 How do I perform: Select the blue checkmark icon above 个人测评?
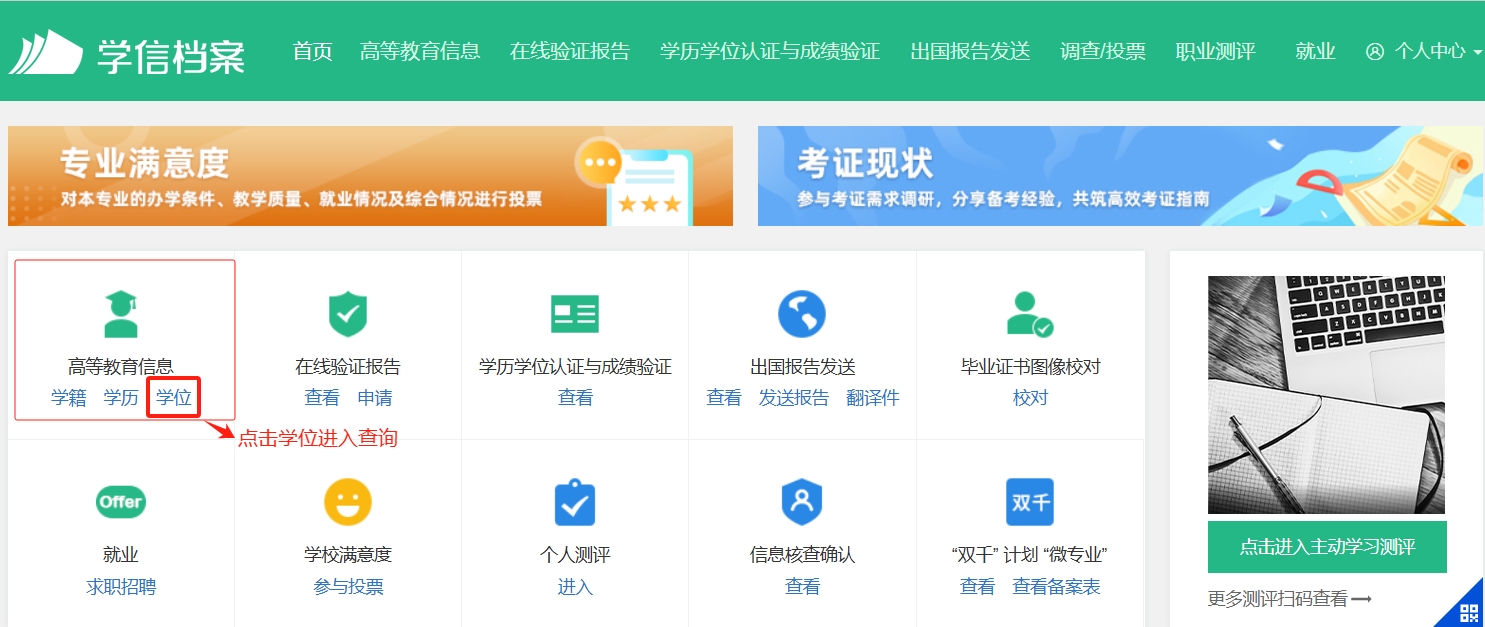pyautogui.click(x=575, y=502)
